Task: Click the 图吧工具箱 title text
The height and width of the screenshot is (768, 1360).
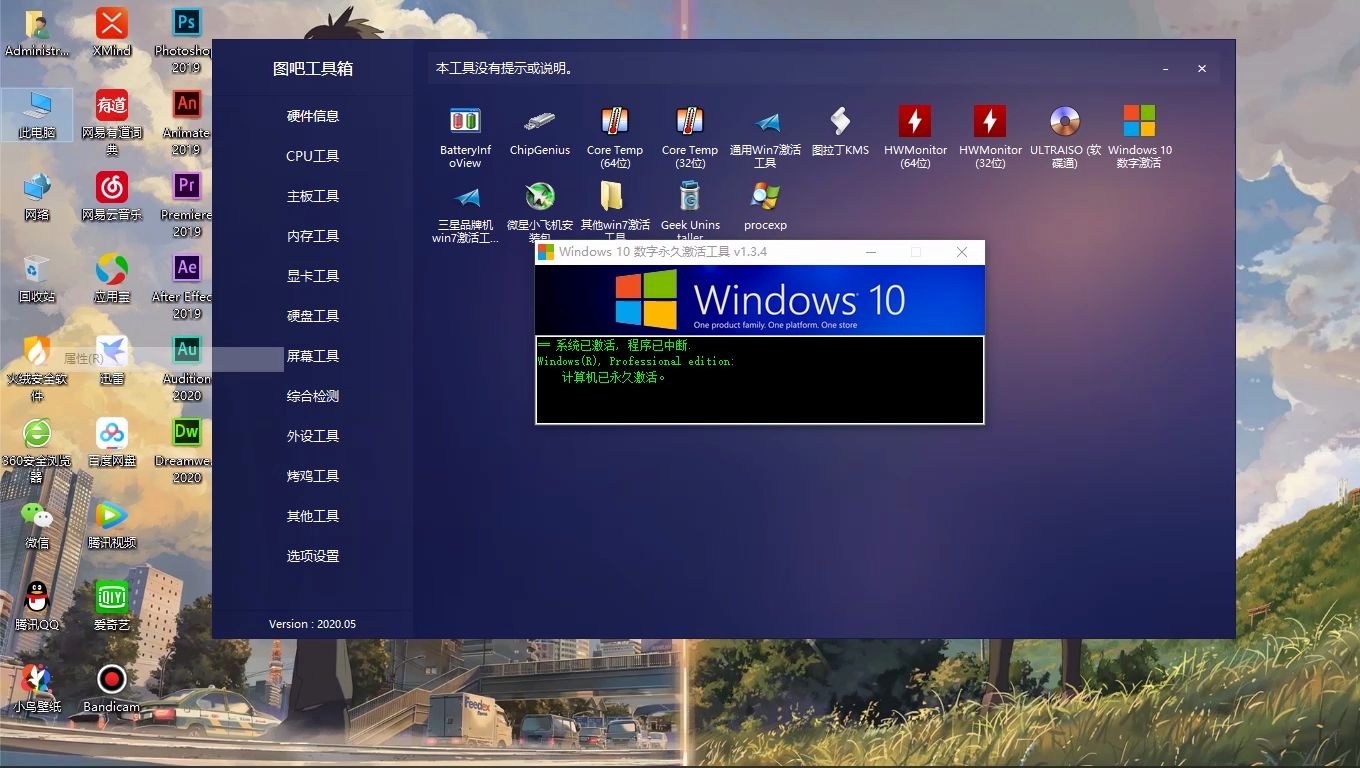Action: (x=313, y=69)
